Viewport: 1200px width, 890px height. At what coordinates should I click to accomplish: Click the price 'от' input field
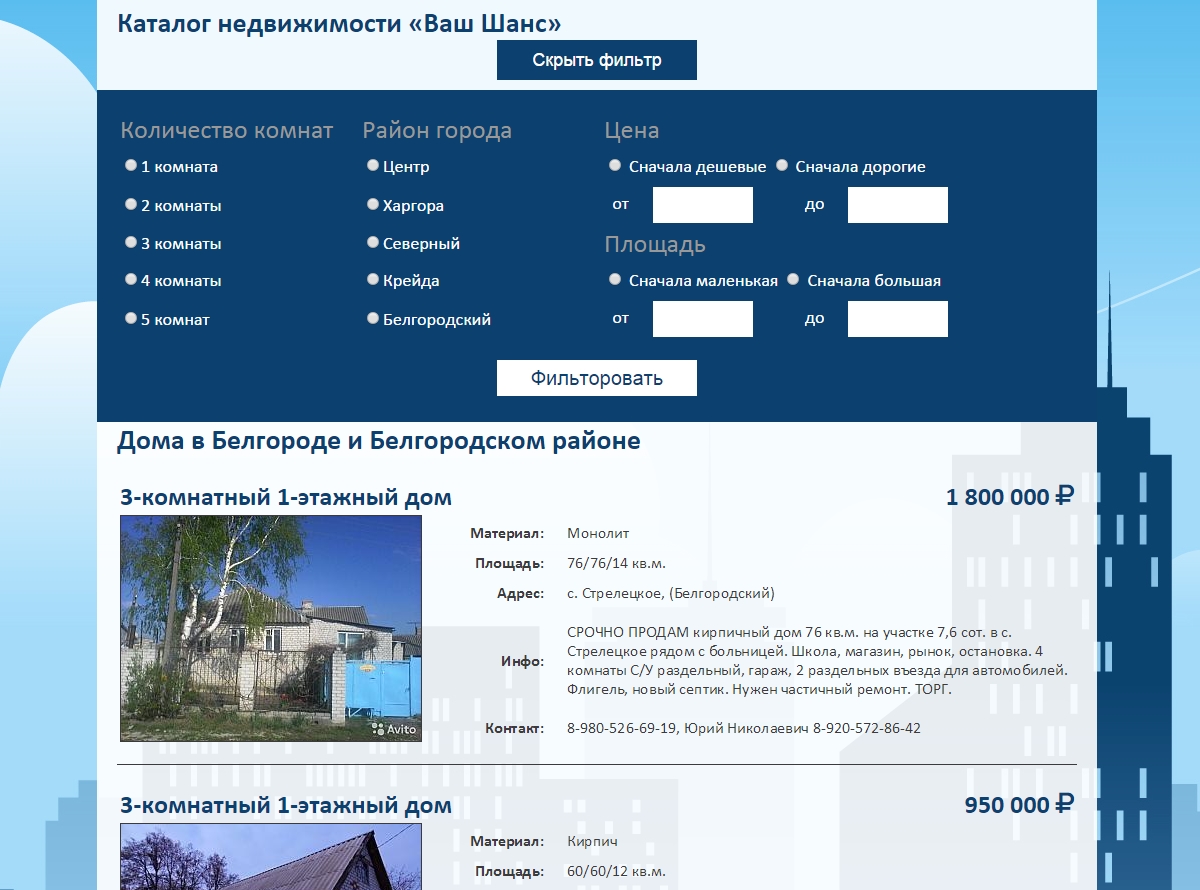pos(702,205)
